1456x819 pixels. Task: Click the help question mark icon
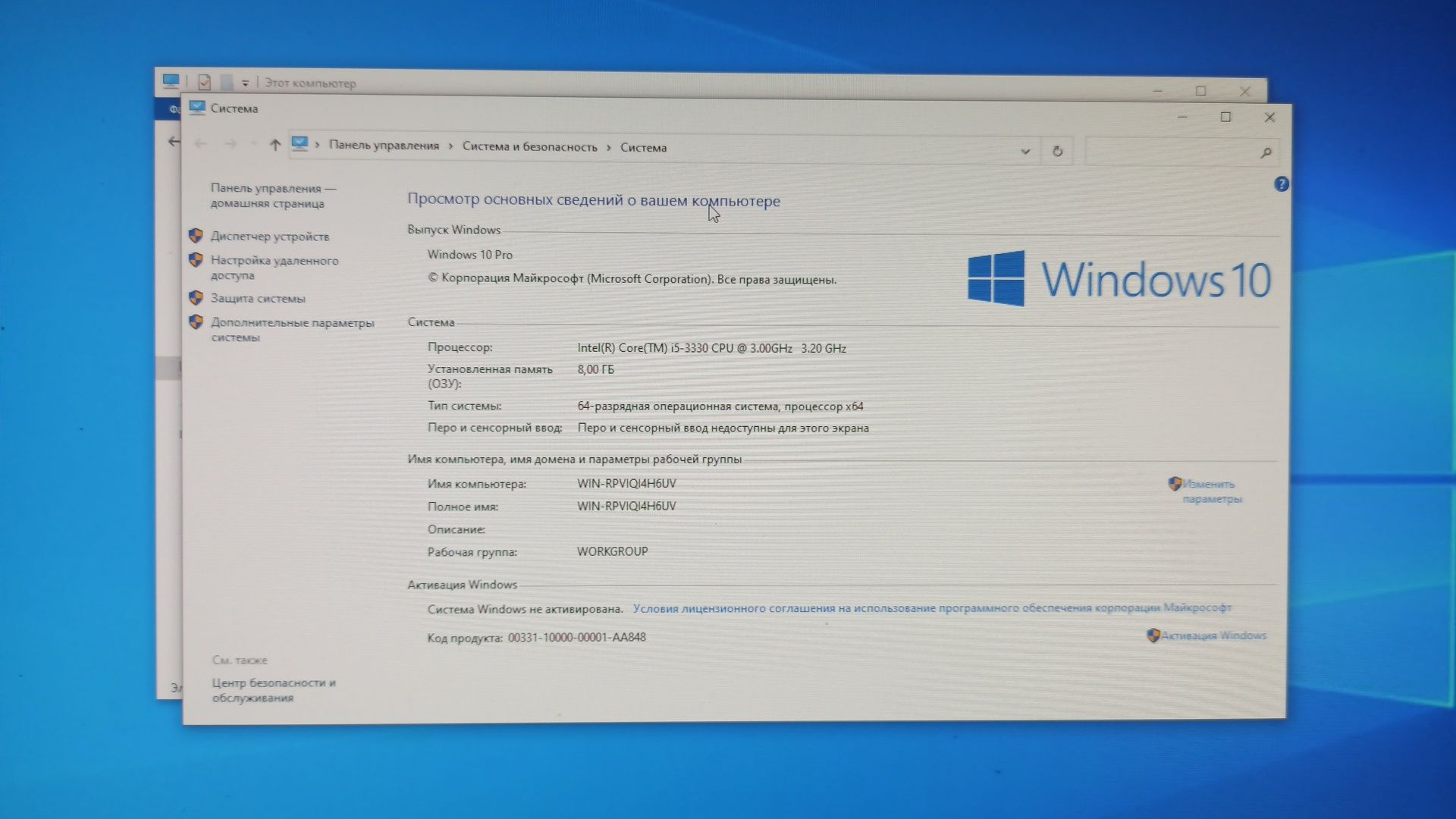[1281, 184]
